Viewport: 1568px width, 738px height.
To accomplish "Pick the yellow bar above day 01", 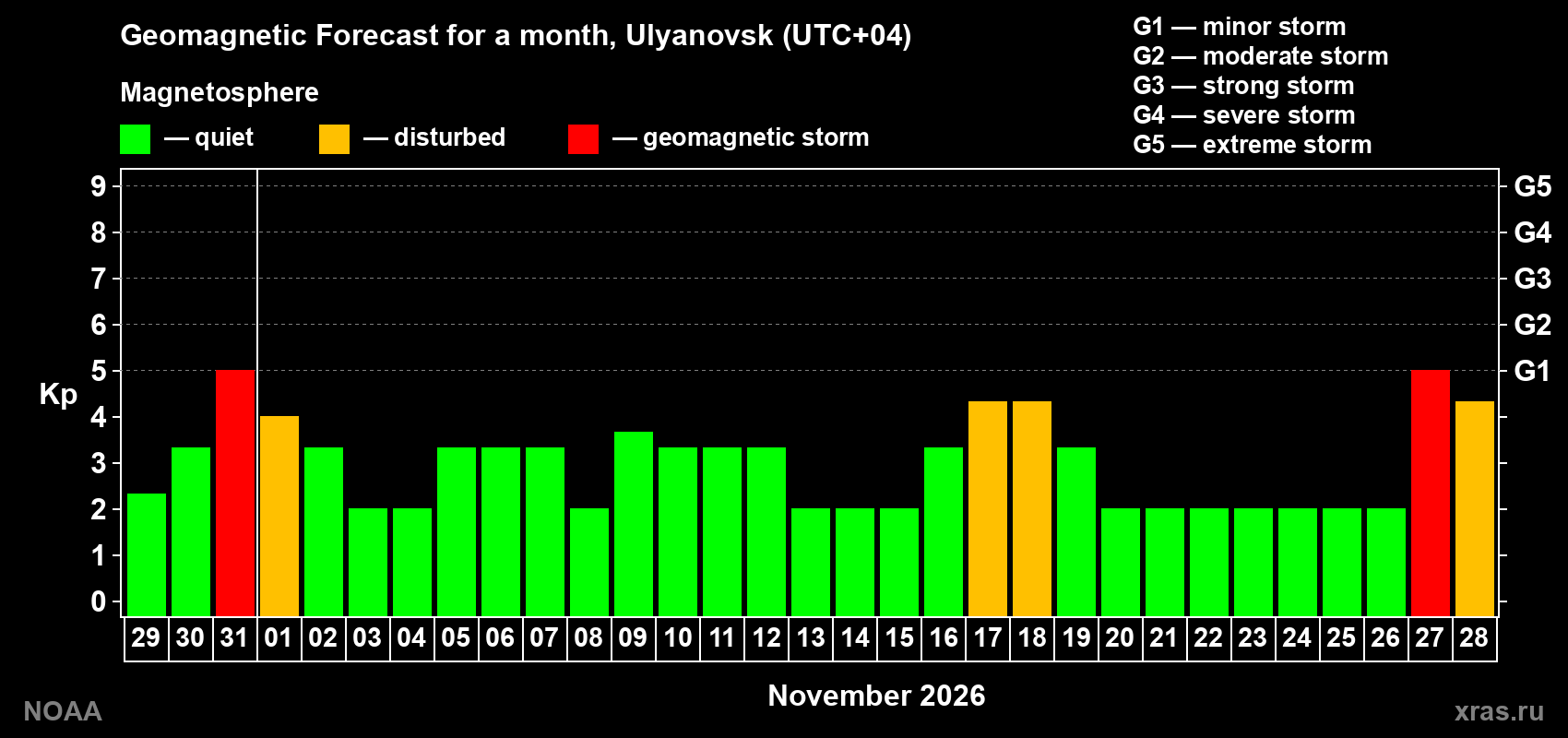I will [x=279, y=517].
